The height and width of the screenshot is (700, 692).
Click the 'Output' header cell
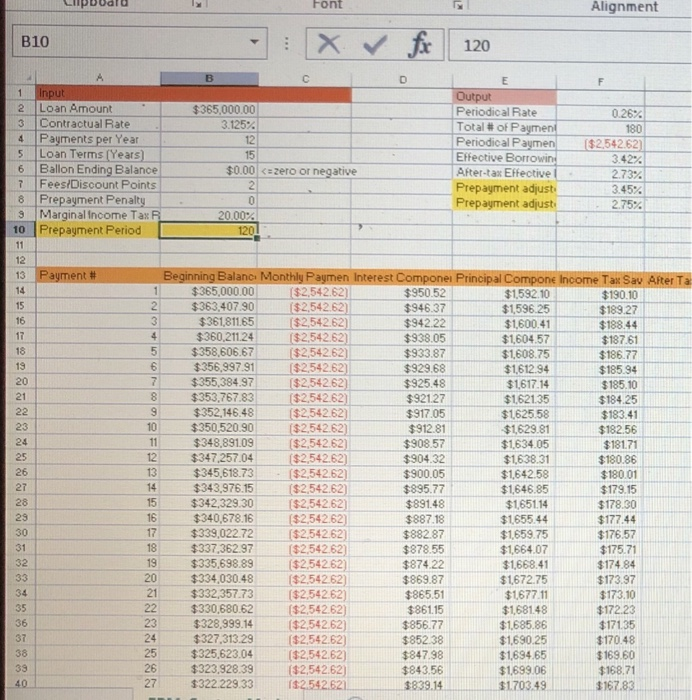pyautogui.click(x=504, y=97)
